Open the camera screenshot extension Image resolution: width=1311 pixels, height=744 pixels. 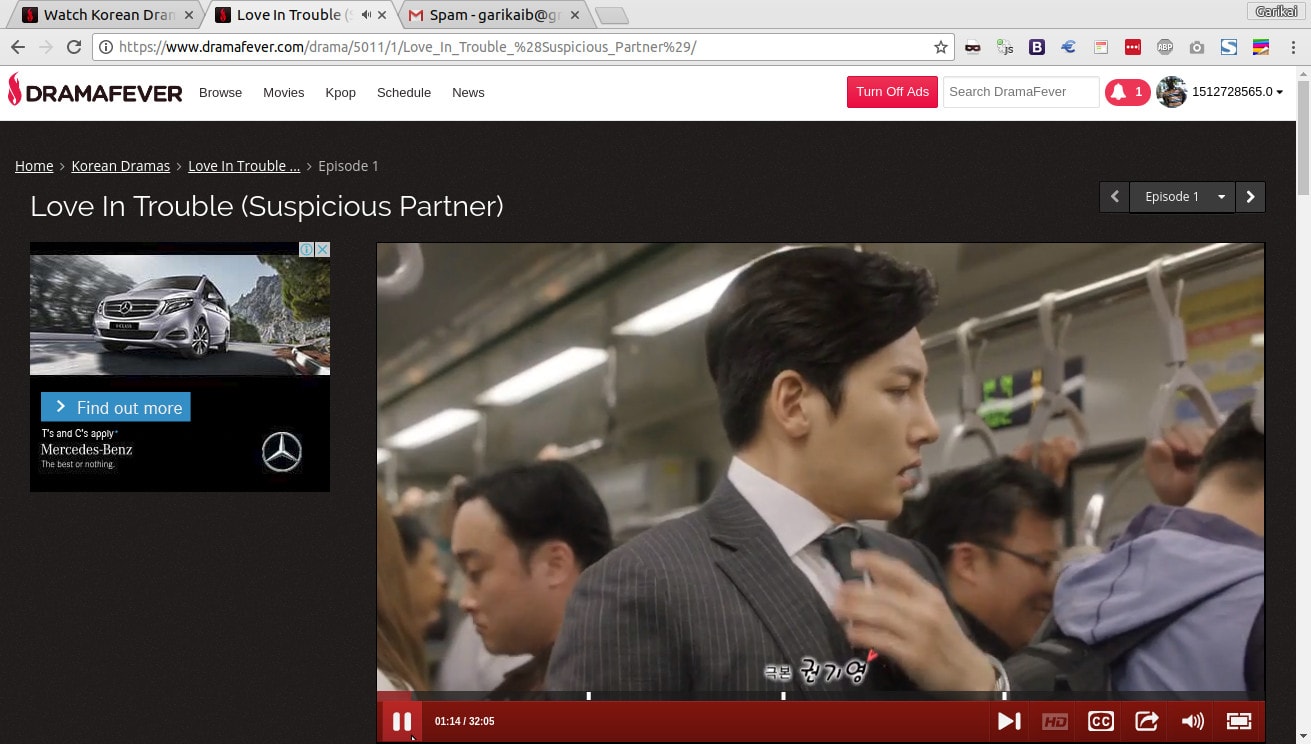(1196, 47)
